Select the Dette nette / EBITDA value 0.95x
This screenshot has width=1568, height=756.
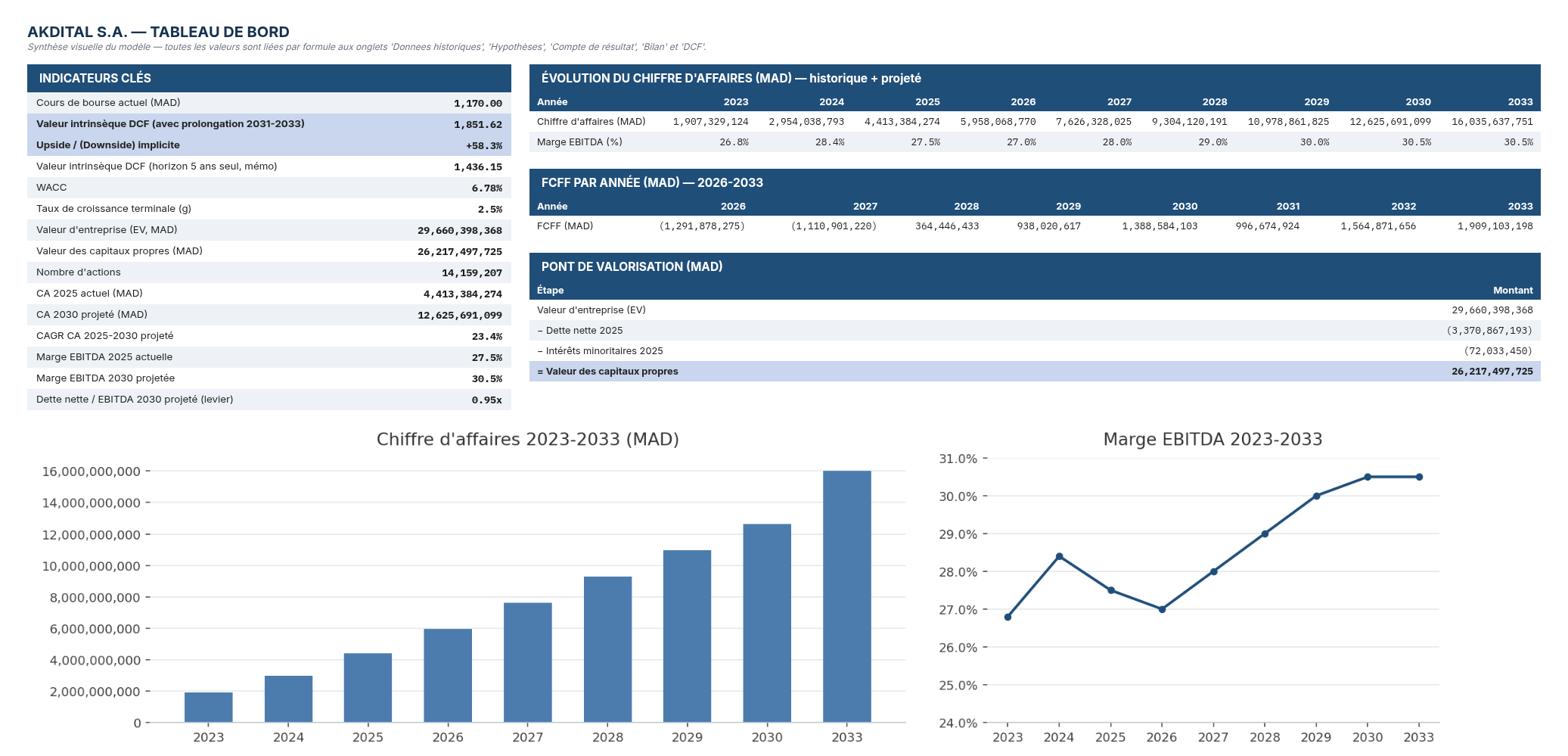click(486, 400)
